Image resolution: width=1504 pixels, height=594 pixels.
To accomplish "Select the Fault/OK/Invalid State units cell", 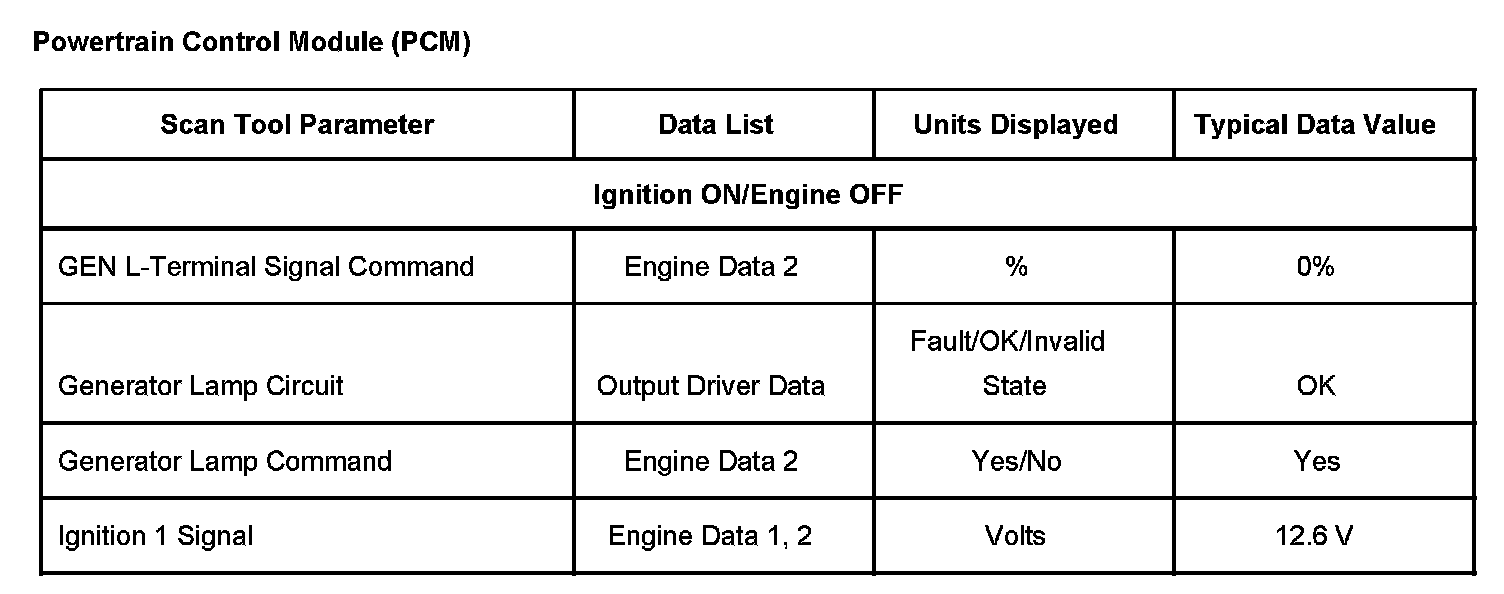I will click(1008, 363).
